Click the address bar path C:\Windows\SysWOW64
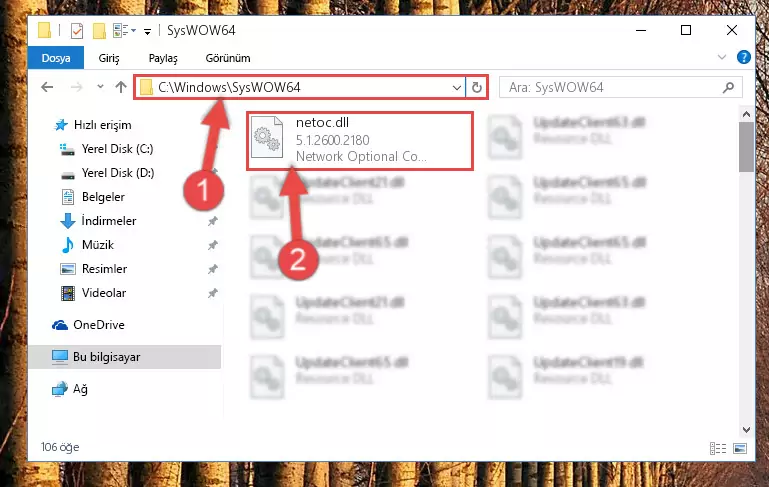Screen dimensions: 769x487 (229, 87)
